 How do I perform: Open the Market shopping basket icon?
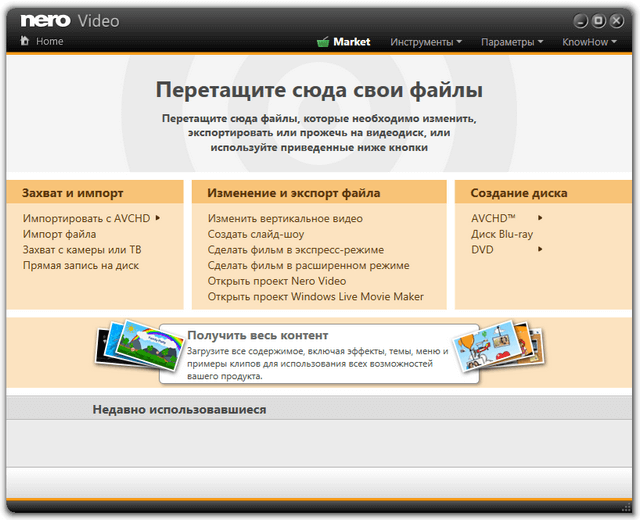tap(323, 42)
